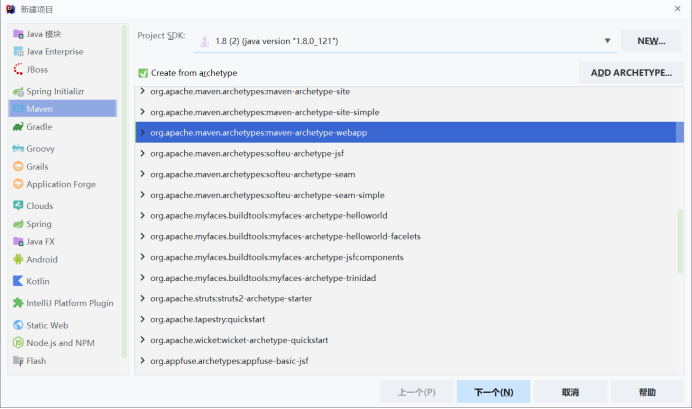
Task: Choose the Spring leaf icon
Action: point(18,224)
